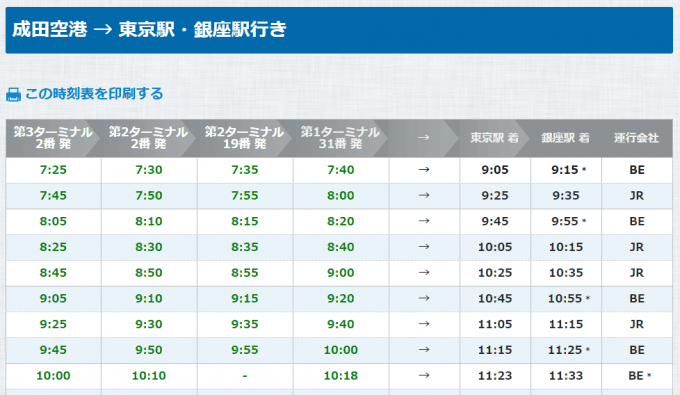Click the 7:25 Terminal 3 departure cell
This screenshot has width=680, height=395.
(x=53, y=170)
